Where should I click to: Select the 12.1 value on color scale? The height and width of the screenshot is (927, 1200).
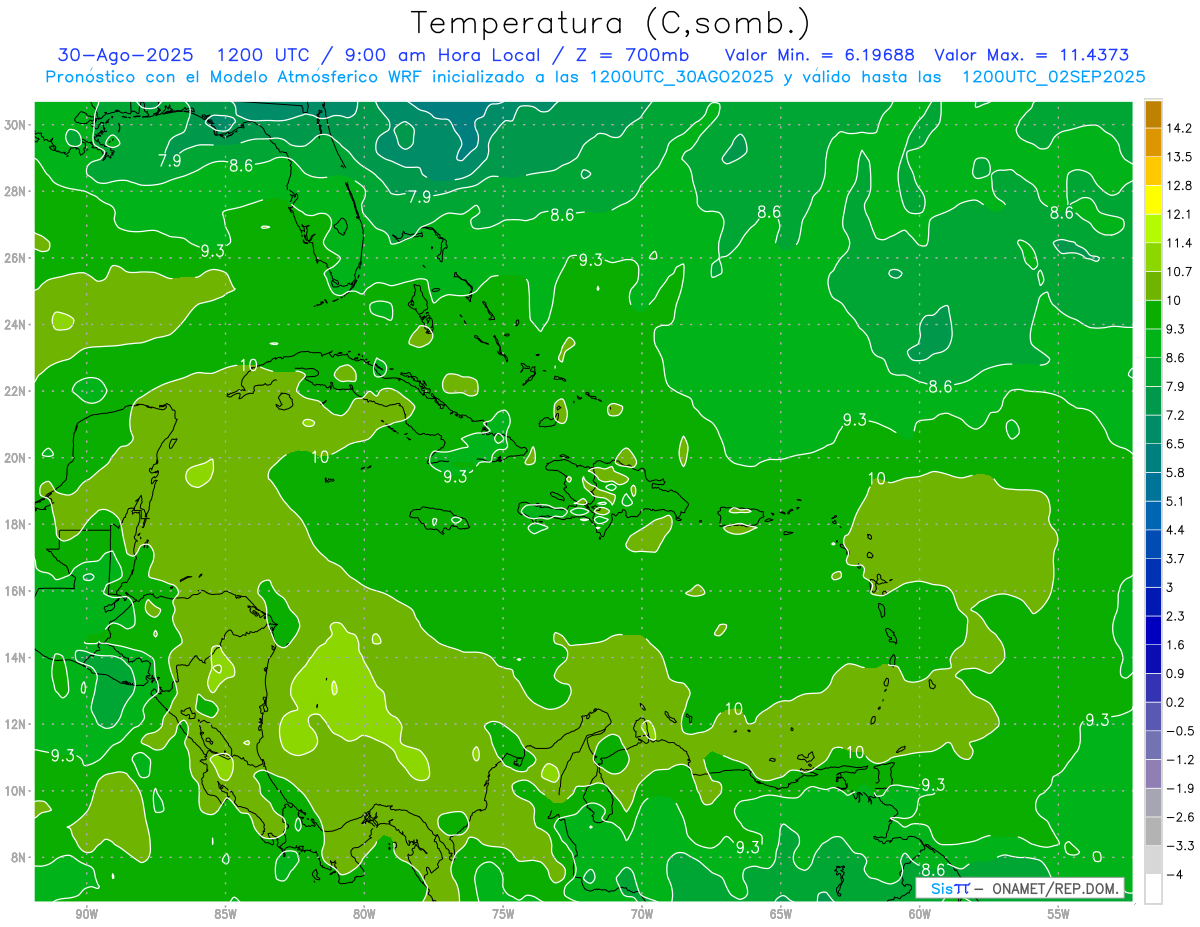coord(1179,214)
